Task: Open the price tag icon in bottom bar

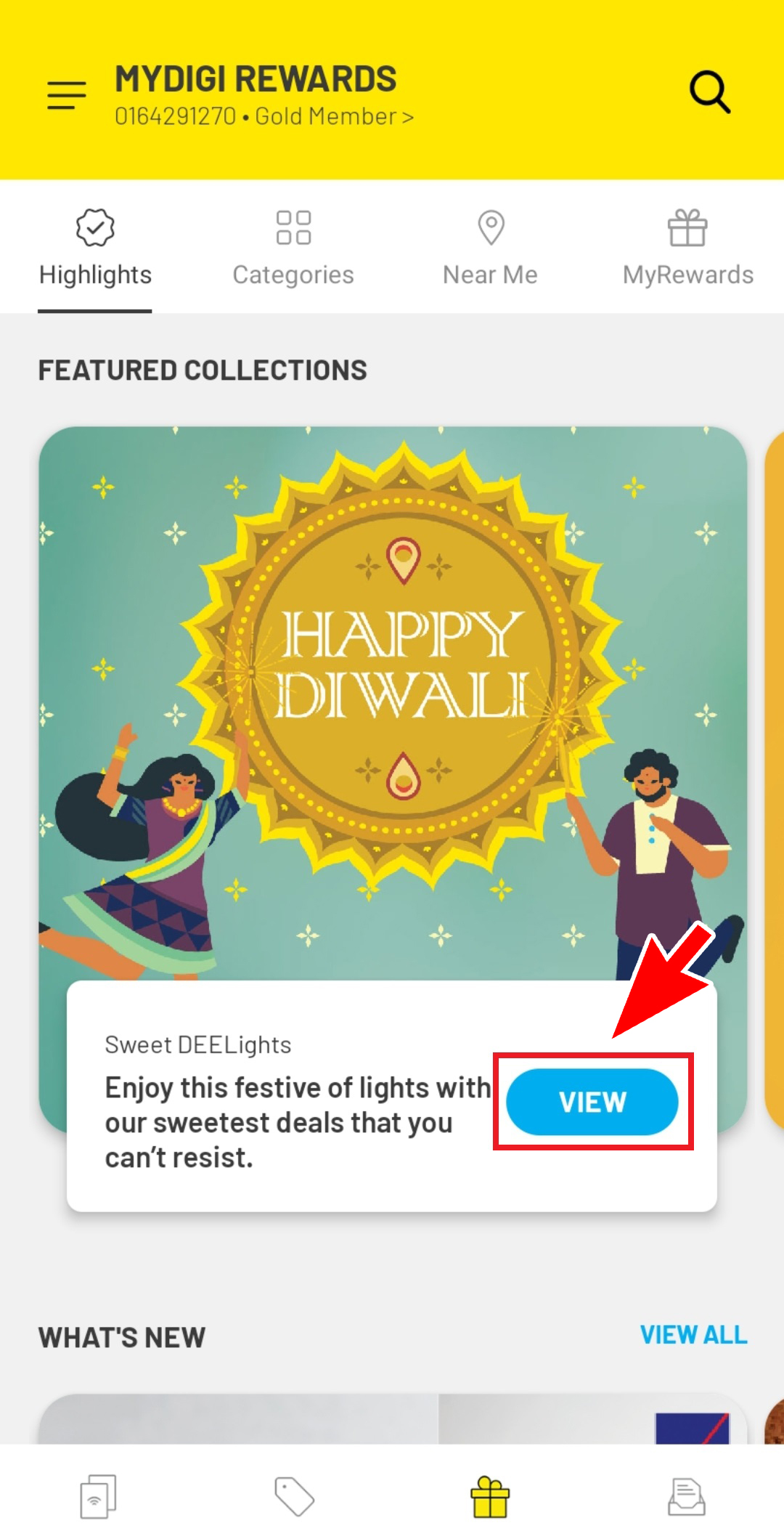Action: [294, 1496]
